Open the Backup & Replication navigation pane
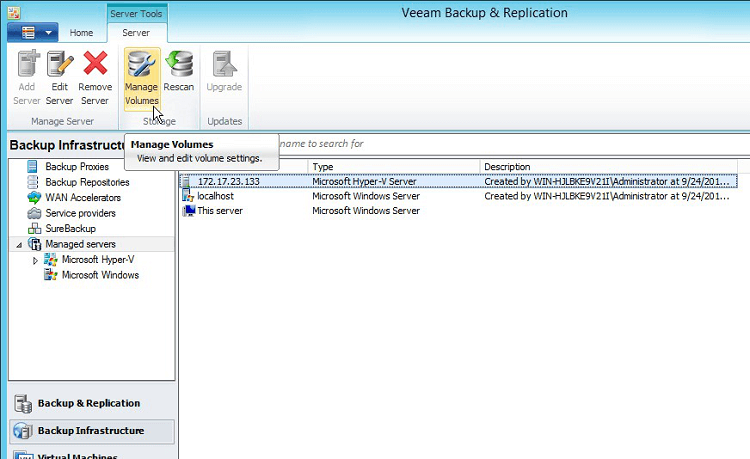The height and width of the screenshot is (459, 750). coord(91,403)
